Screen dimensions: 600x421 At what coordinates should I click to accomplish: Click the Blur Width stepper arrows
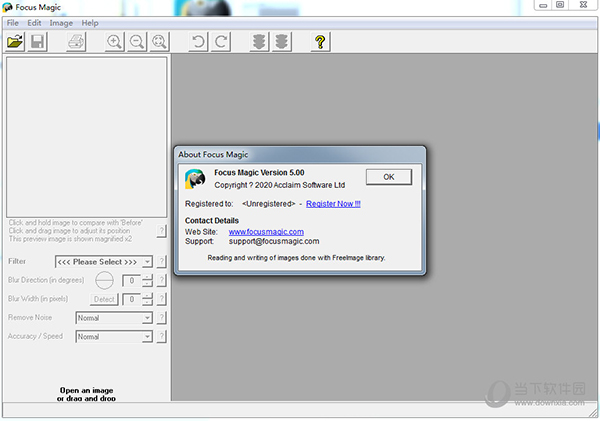click(147, 299)
